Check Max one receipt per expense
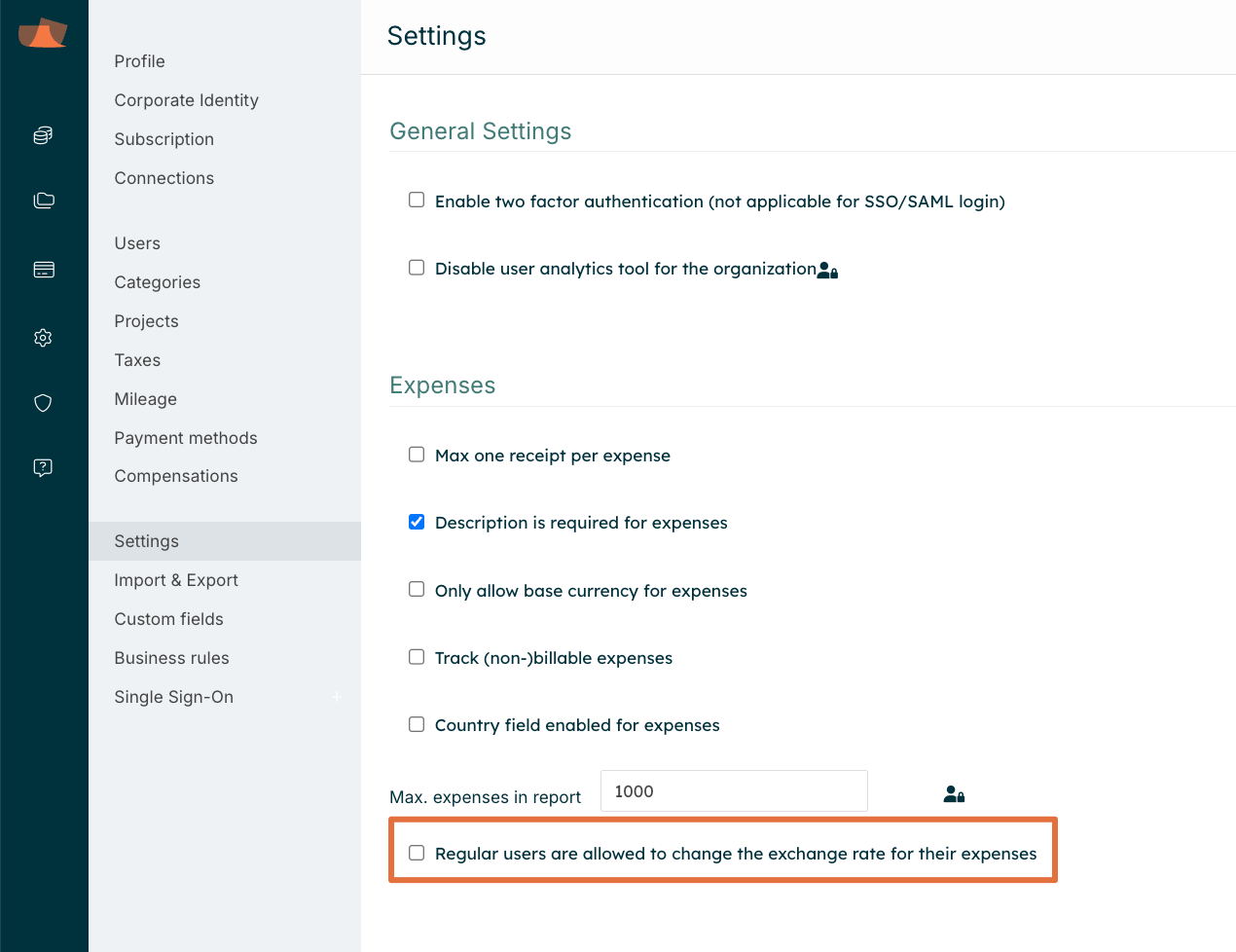 pos(417,455)
